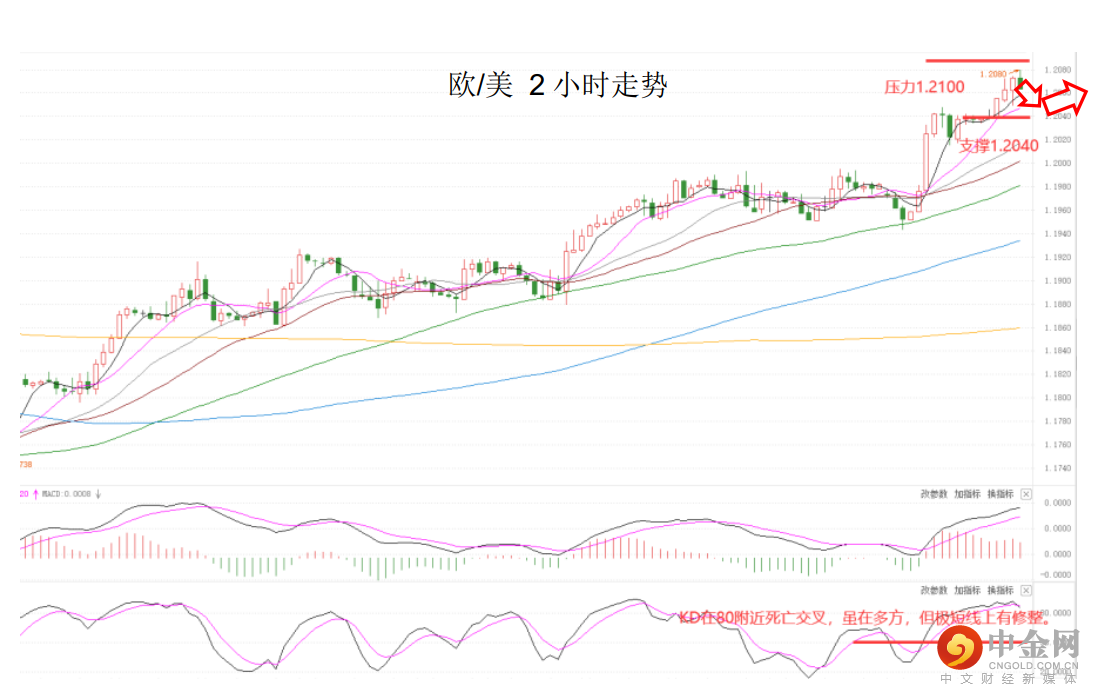Open 改参数 in the MACD panel
This screenshot has height=697, width=1094.
[x=934, y=494]
